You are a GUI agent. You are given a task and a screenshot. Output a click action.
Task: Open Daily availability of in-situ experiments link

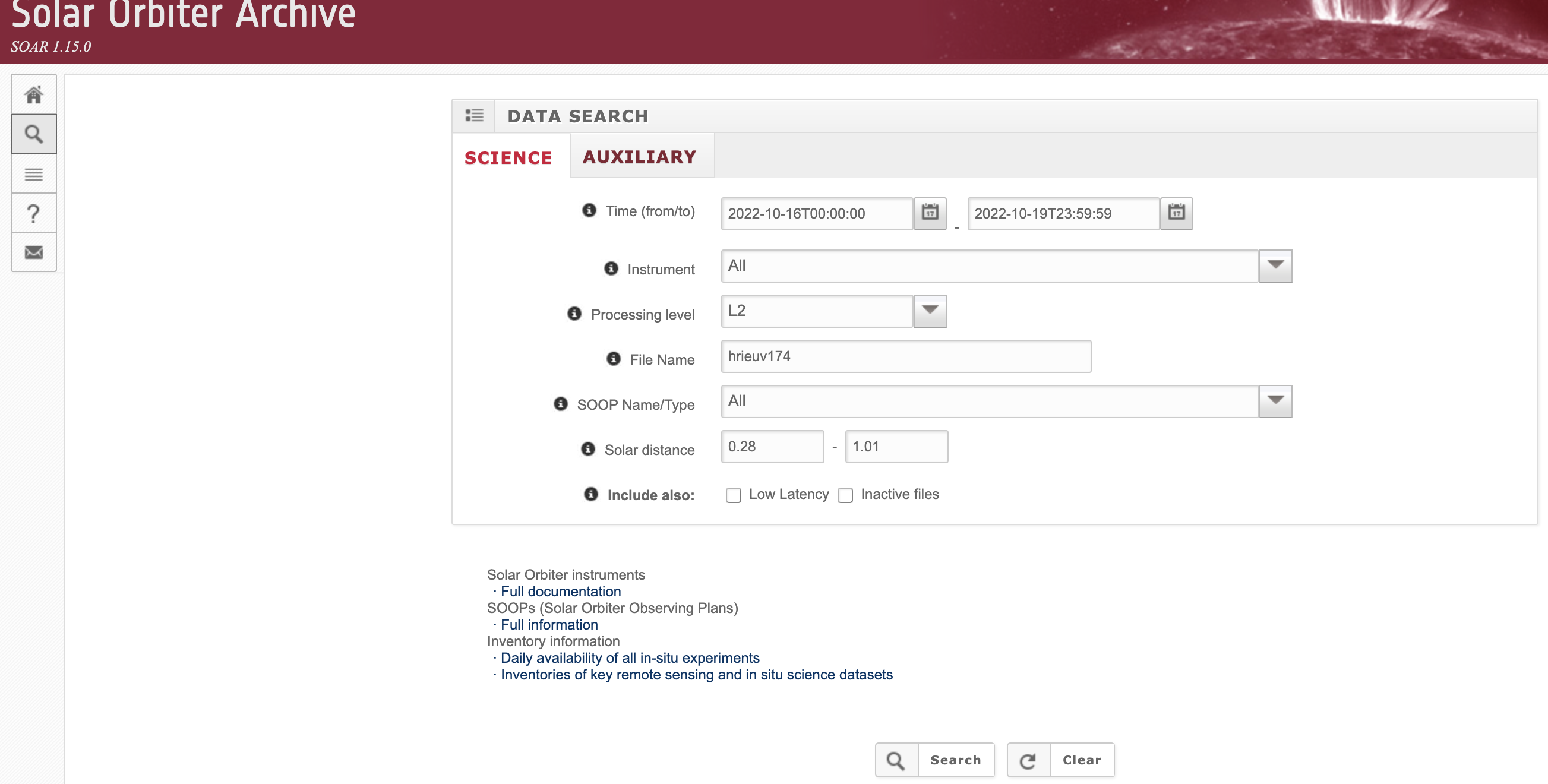pyautogui.click(x=630, y=658)
